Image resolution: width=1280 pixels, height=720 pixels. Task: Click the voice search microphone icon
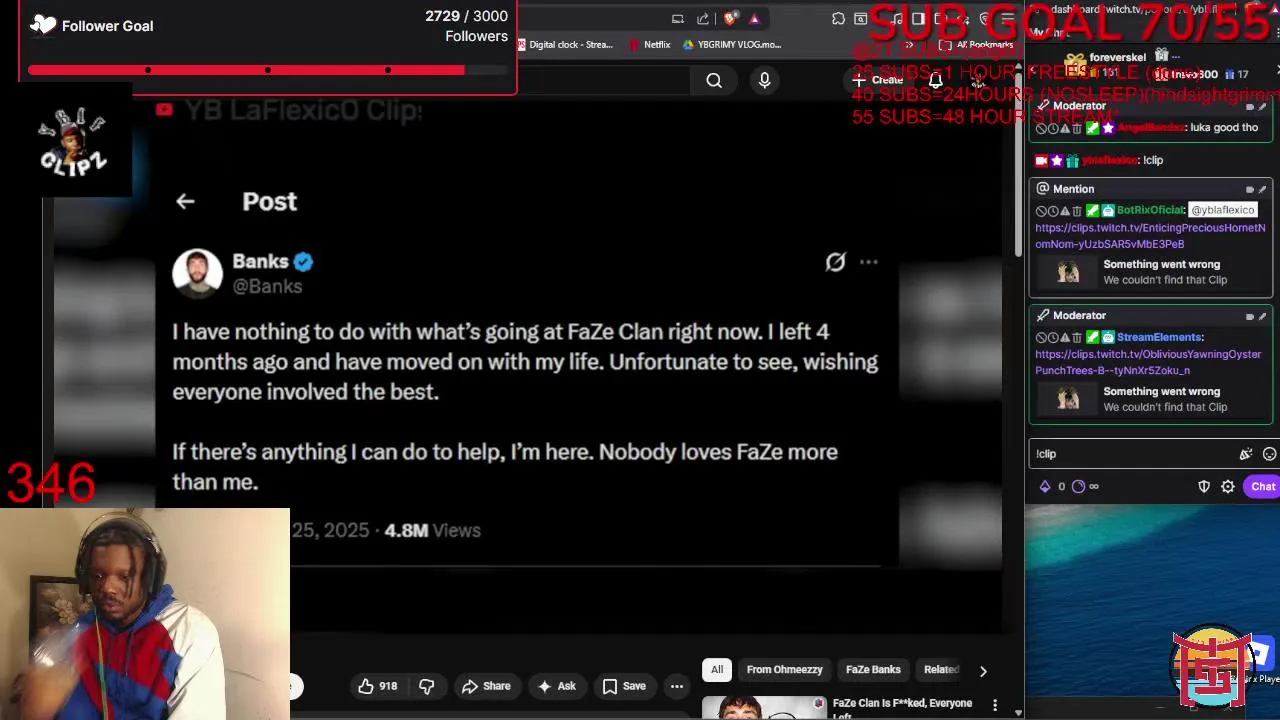pyautogui.click(x=764, y=81)
